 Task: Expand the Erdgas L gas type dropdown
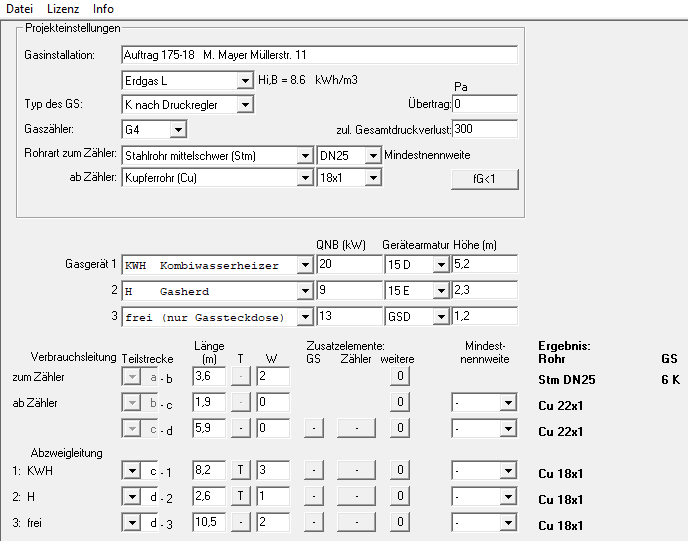pos(245,81)
